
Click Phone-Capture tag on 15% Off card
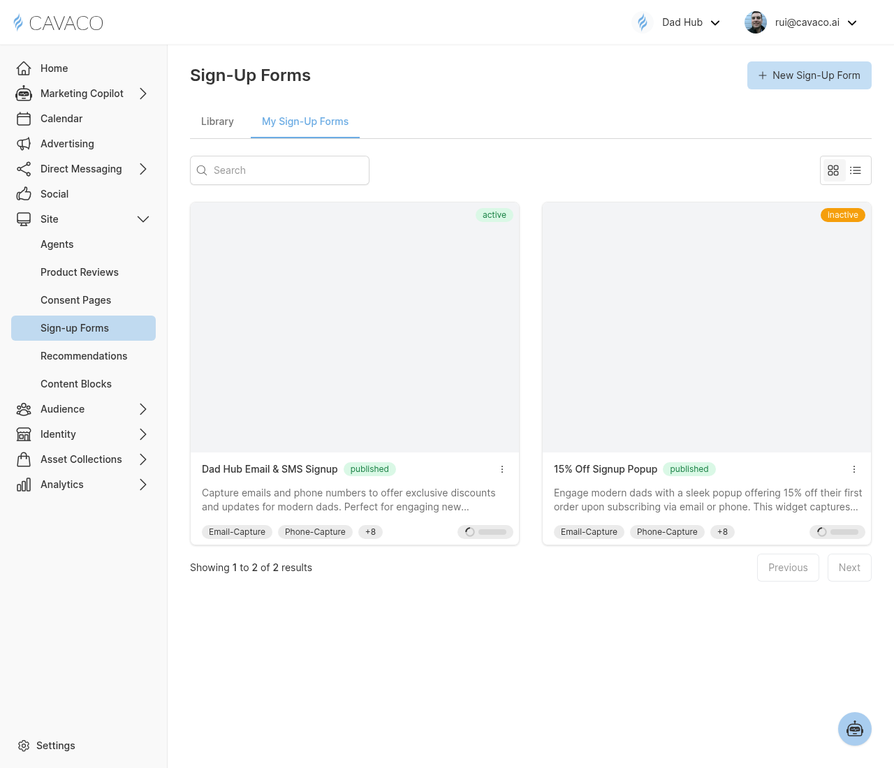tap(667, 532)
